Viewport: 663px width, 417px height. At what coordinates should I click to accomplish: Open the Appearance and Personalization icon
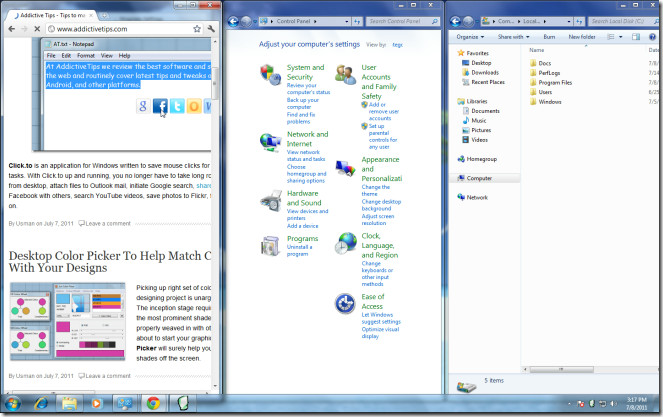coord(345,168)
